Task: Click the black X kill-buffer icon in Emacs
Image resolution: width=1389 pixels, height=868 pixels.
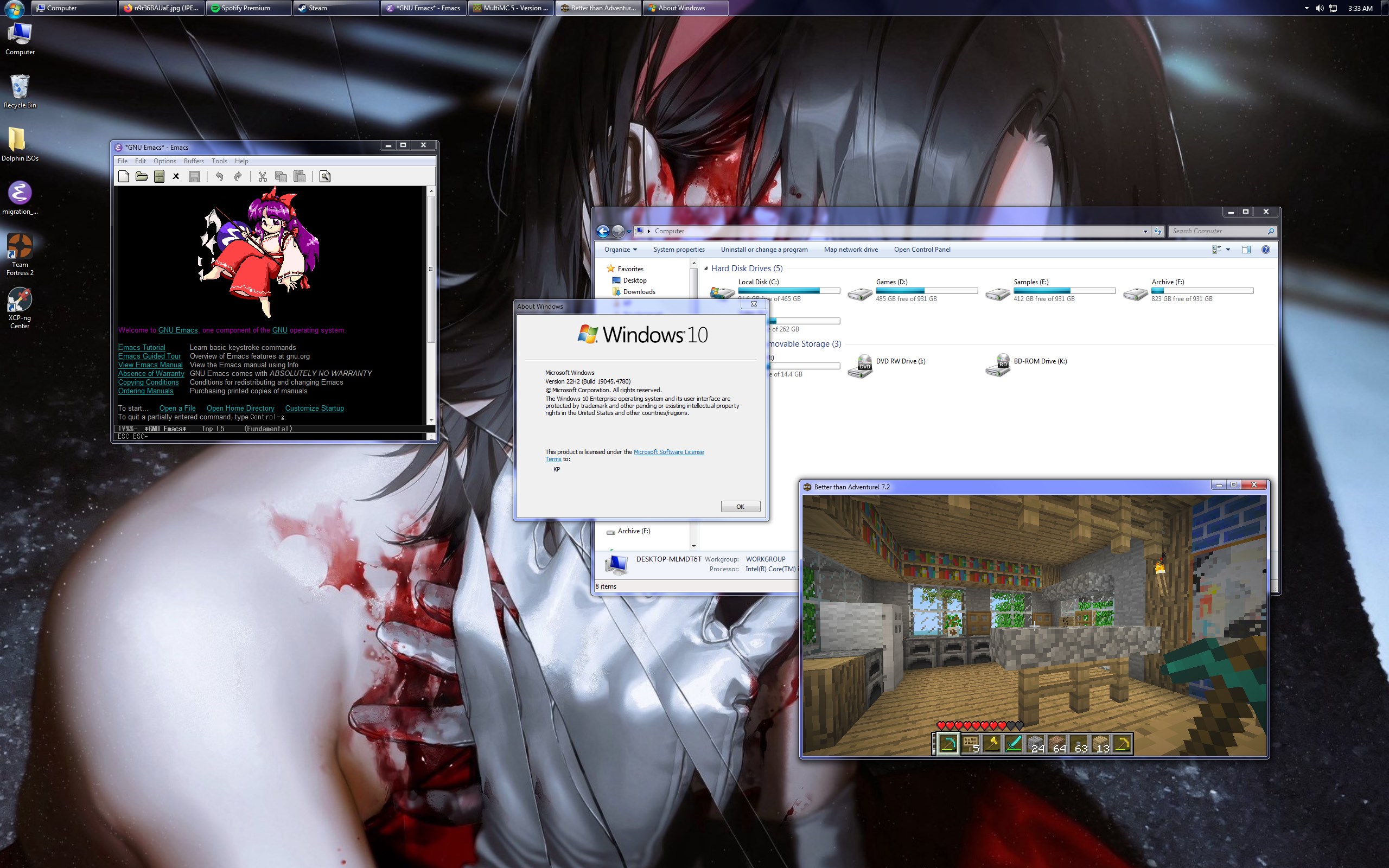Action: coord(176,176)
